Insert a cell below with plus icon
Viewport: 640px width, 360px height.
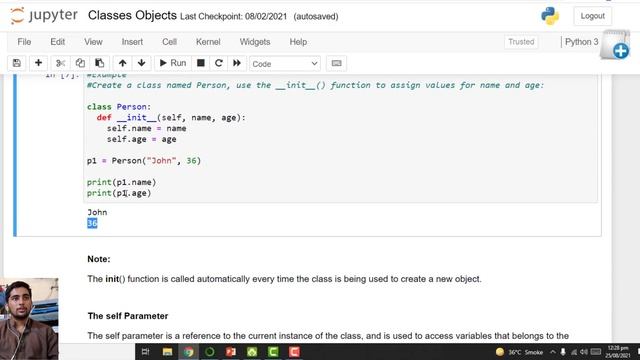click(x=38, y=63)
